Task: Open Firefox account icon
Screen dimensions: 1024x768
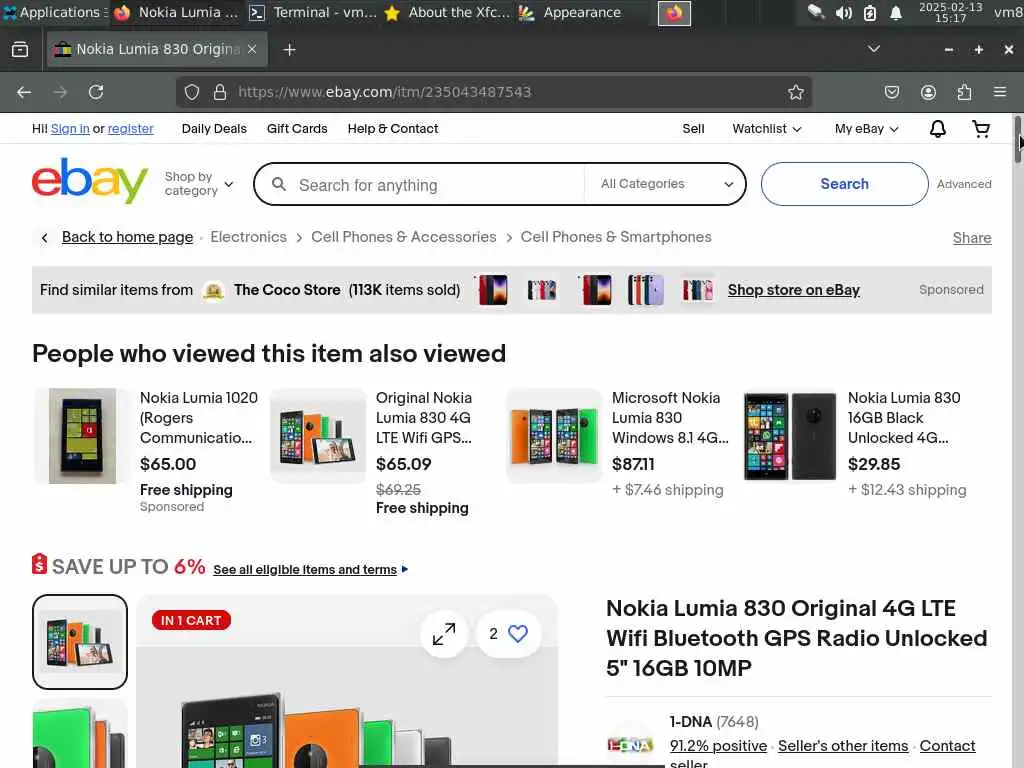Action: coord(928,92)
